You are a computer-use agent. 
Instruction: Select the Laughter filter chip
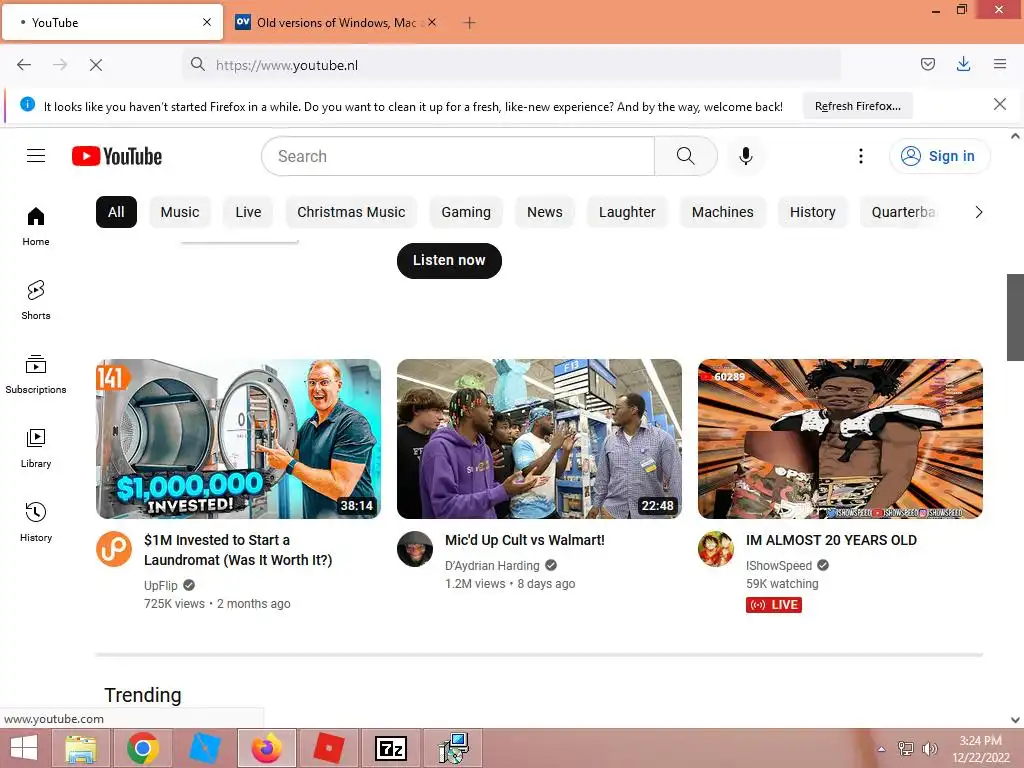click(627, 212)
